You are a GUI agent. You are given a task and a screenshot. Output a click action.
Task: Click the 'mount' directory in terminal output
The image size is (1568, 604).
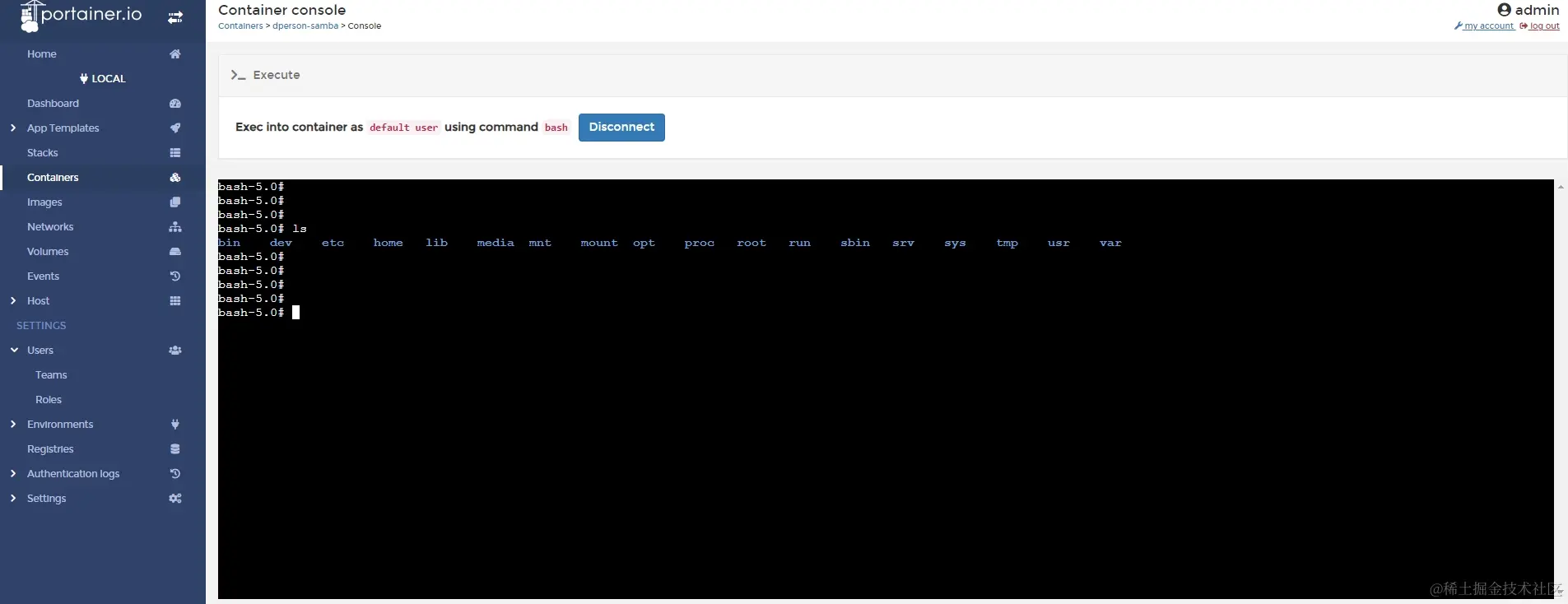click(x=599, y=243)
